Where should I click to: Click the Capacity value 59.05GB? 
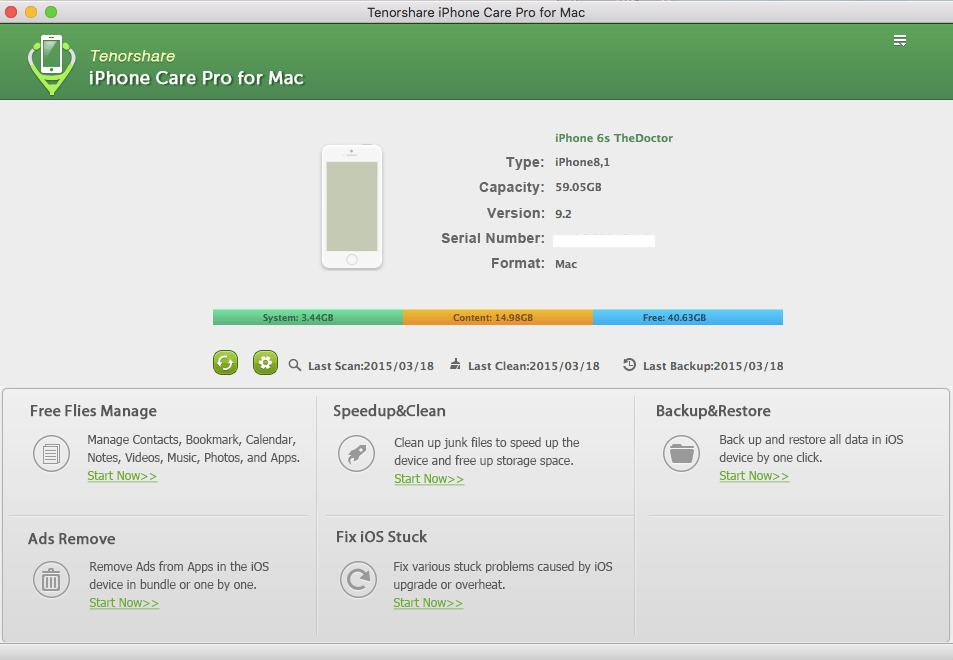(578, 187)
